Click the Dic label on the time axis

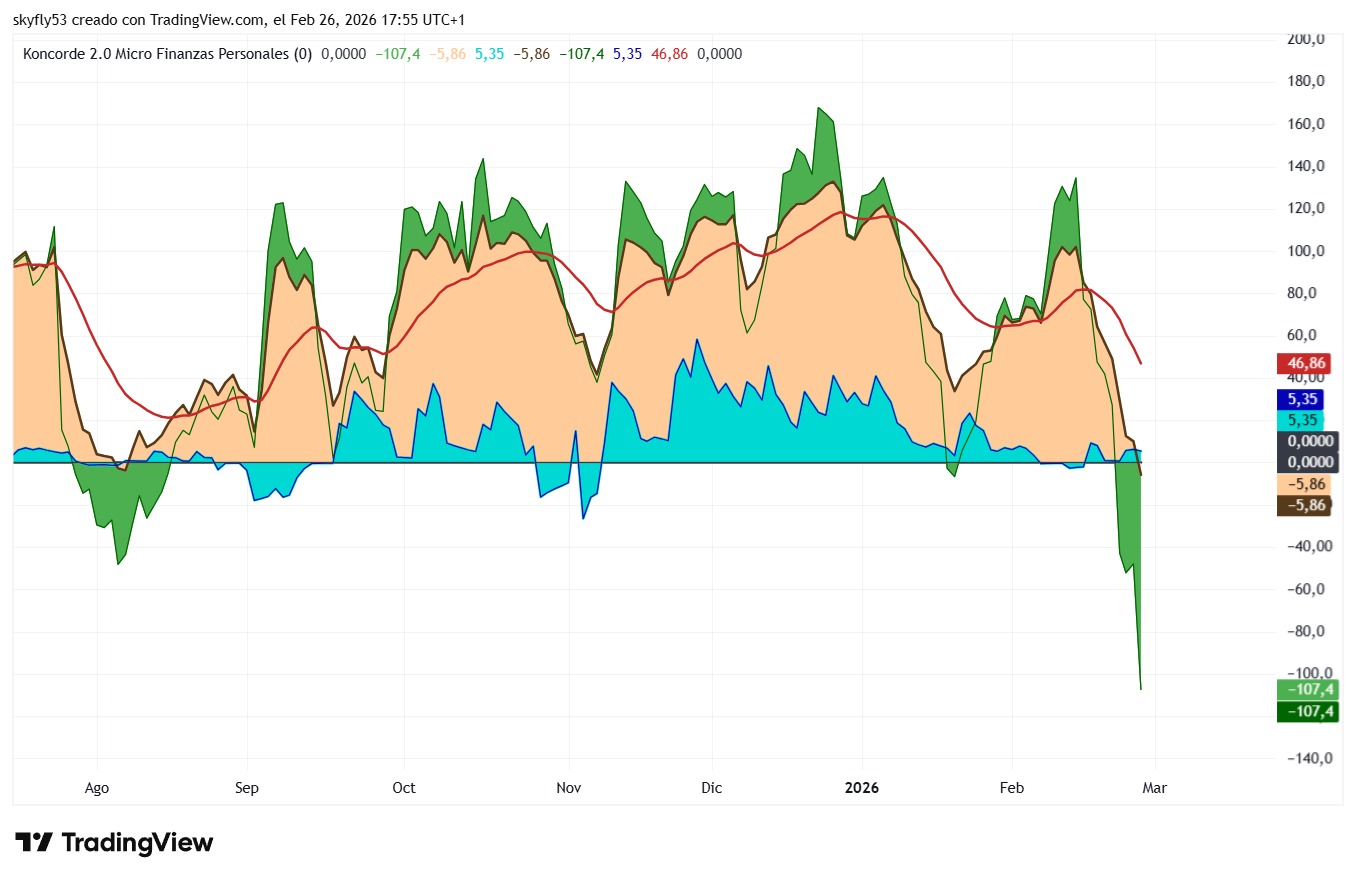712,788
